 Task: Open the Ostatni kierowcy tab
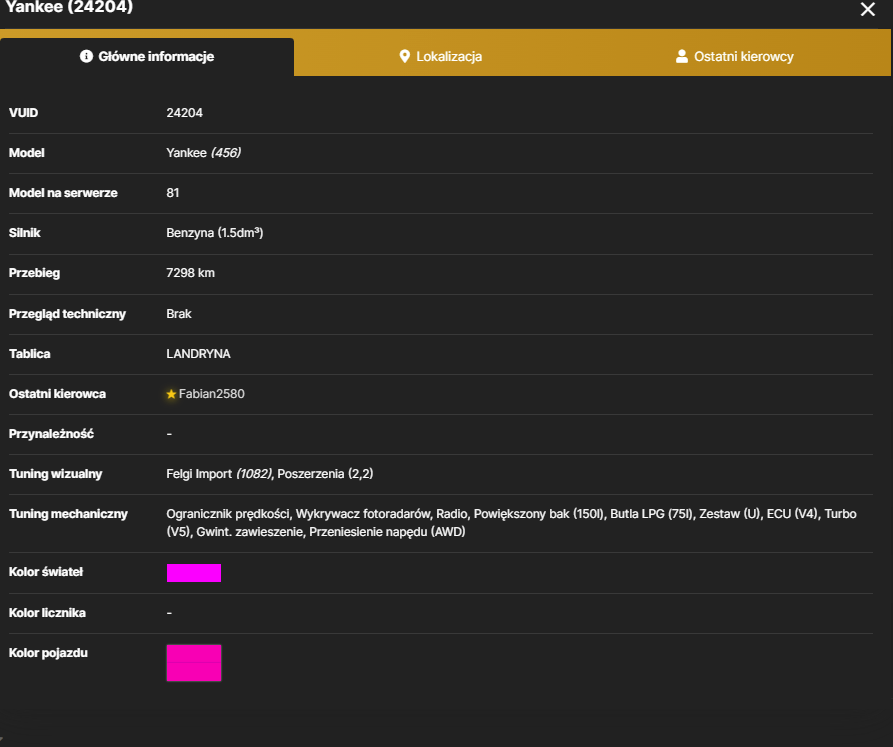pos(734,56)
